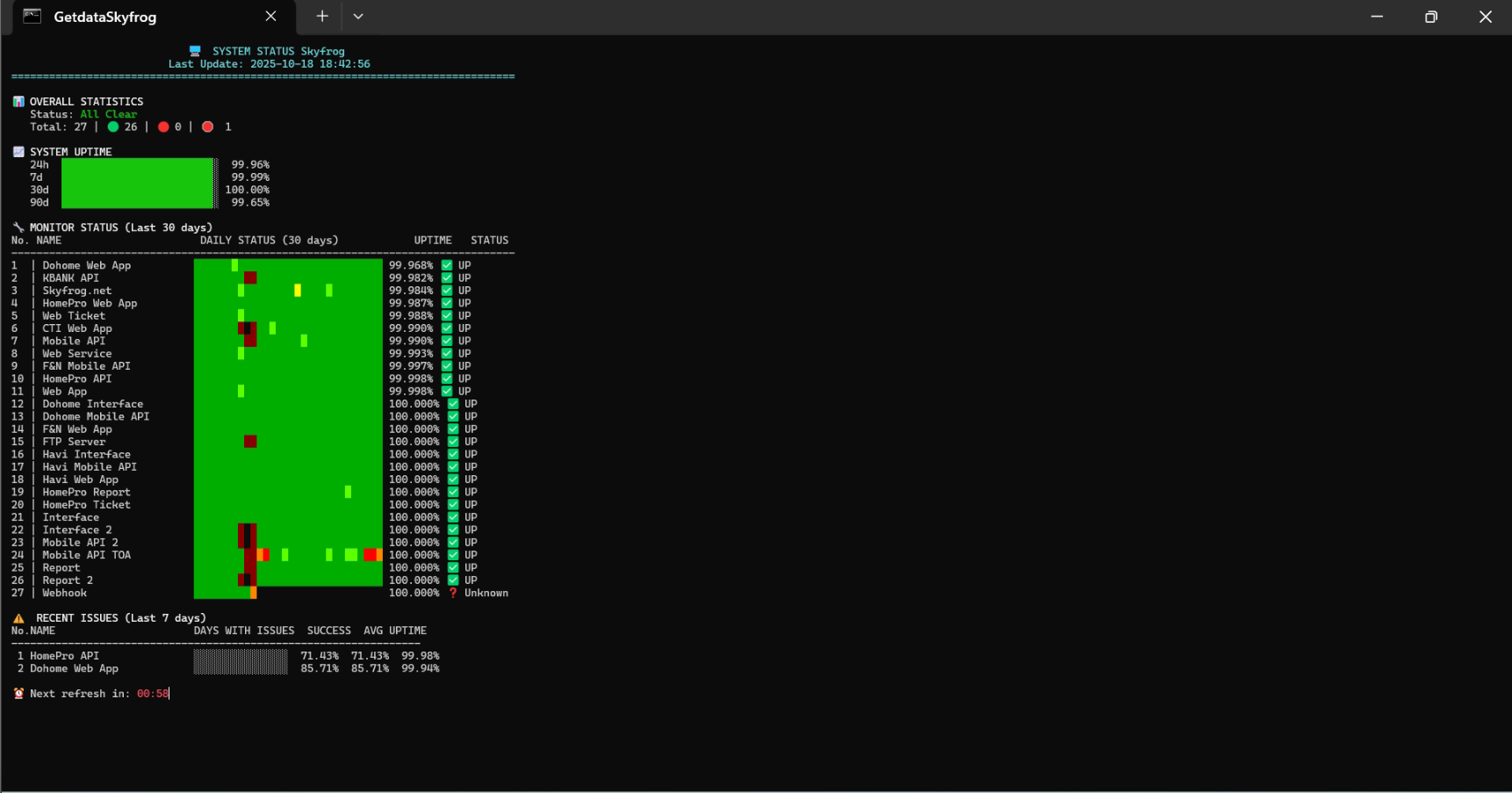The height and width of the screenshot is (793, 1512).
Task: Open a new terminal tab with the plus button
Action: [321, 16]
